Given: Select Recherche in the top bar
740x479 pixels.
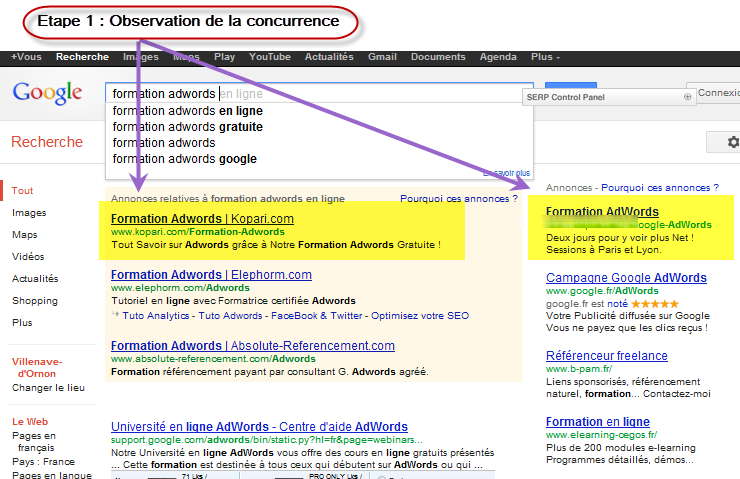Looking at the screenshot, I should [82, 57].
